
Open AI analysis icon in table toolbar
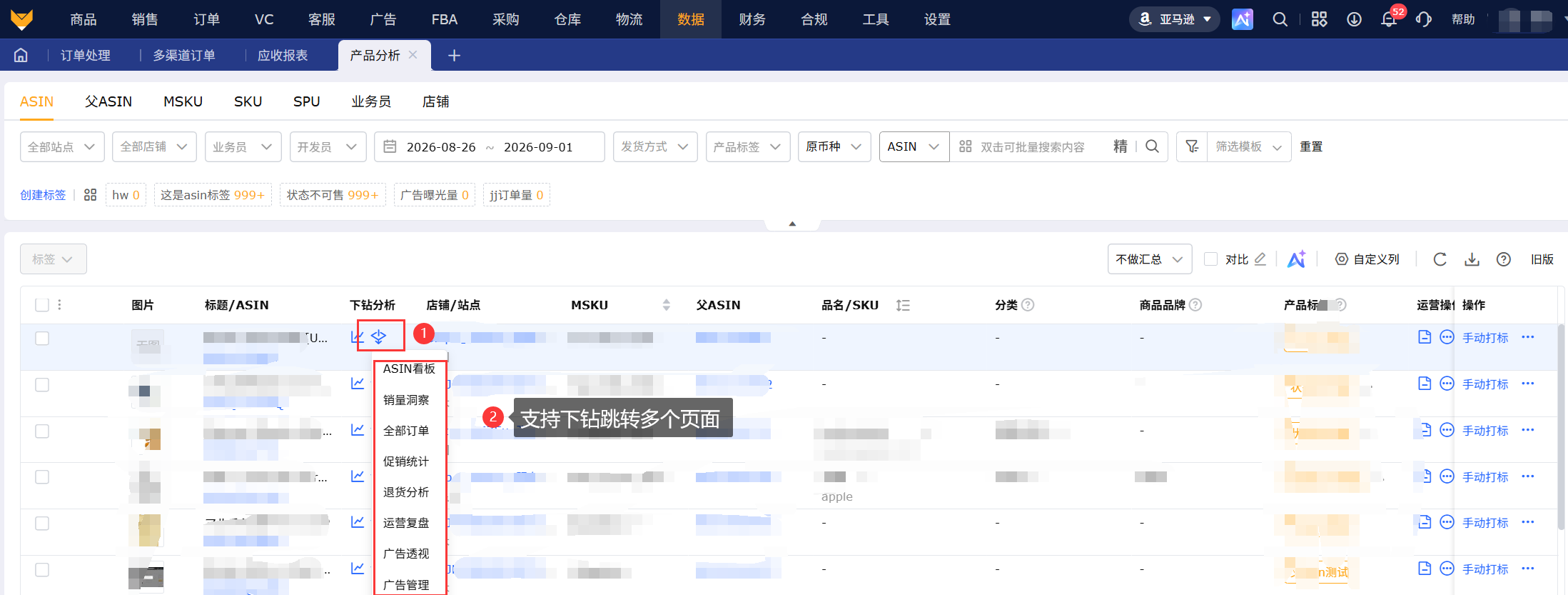pos(1297,259)
